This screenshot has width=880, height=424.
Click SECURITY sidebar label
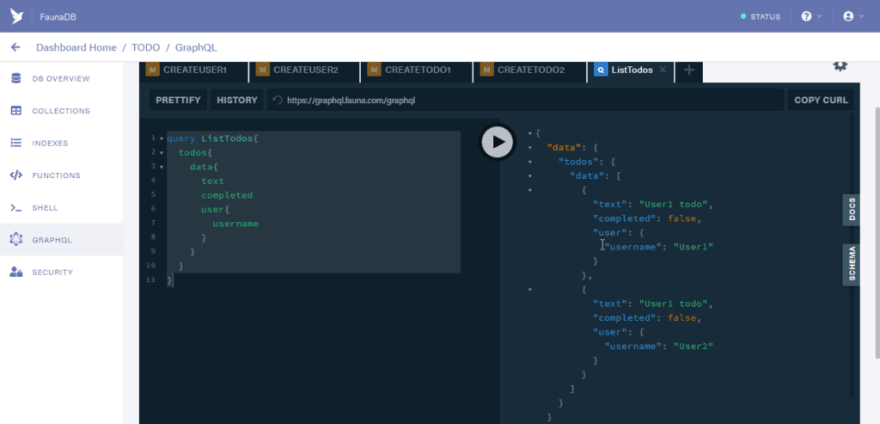[52, 272]
